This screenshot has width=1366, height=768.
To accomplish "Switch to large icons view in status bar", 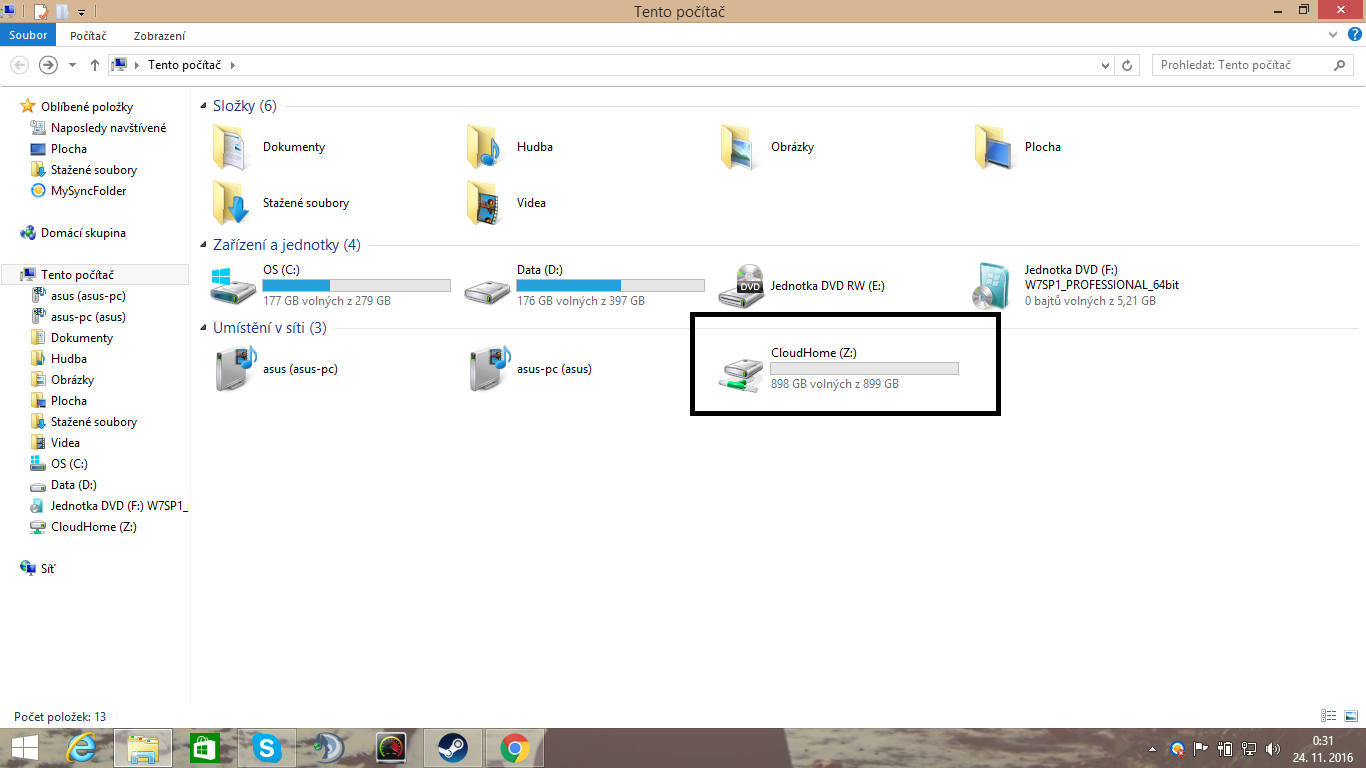I will click(1351, 716).
